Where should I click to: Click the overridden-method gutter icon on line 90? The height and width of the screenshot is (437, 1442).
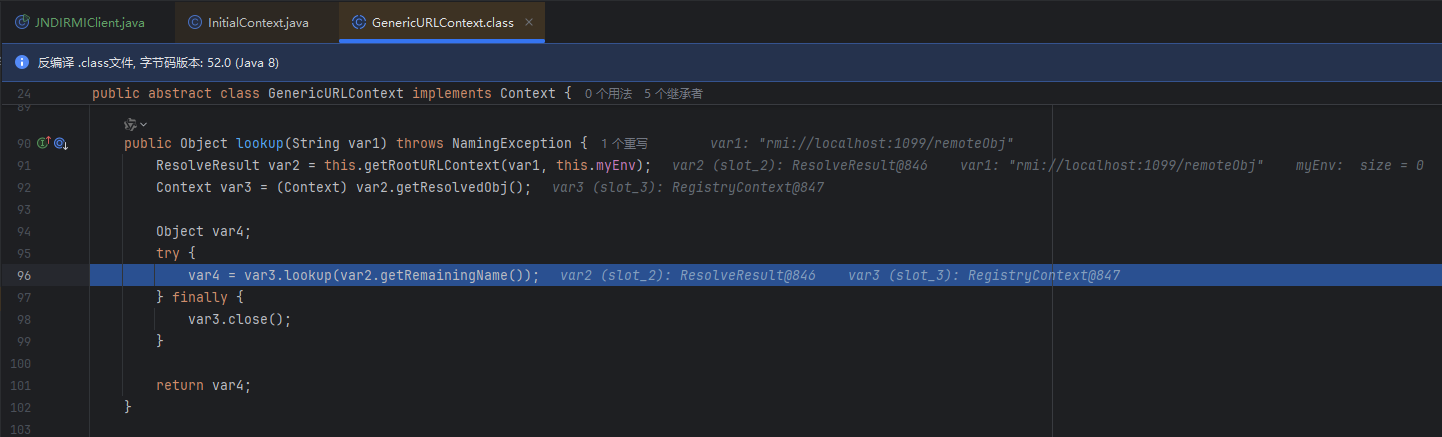(x=60, y=144)
